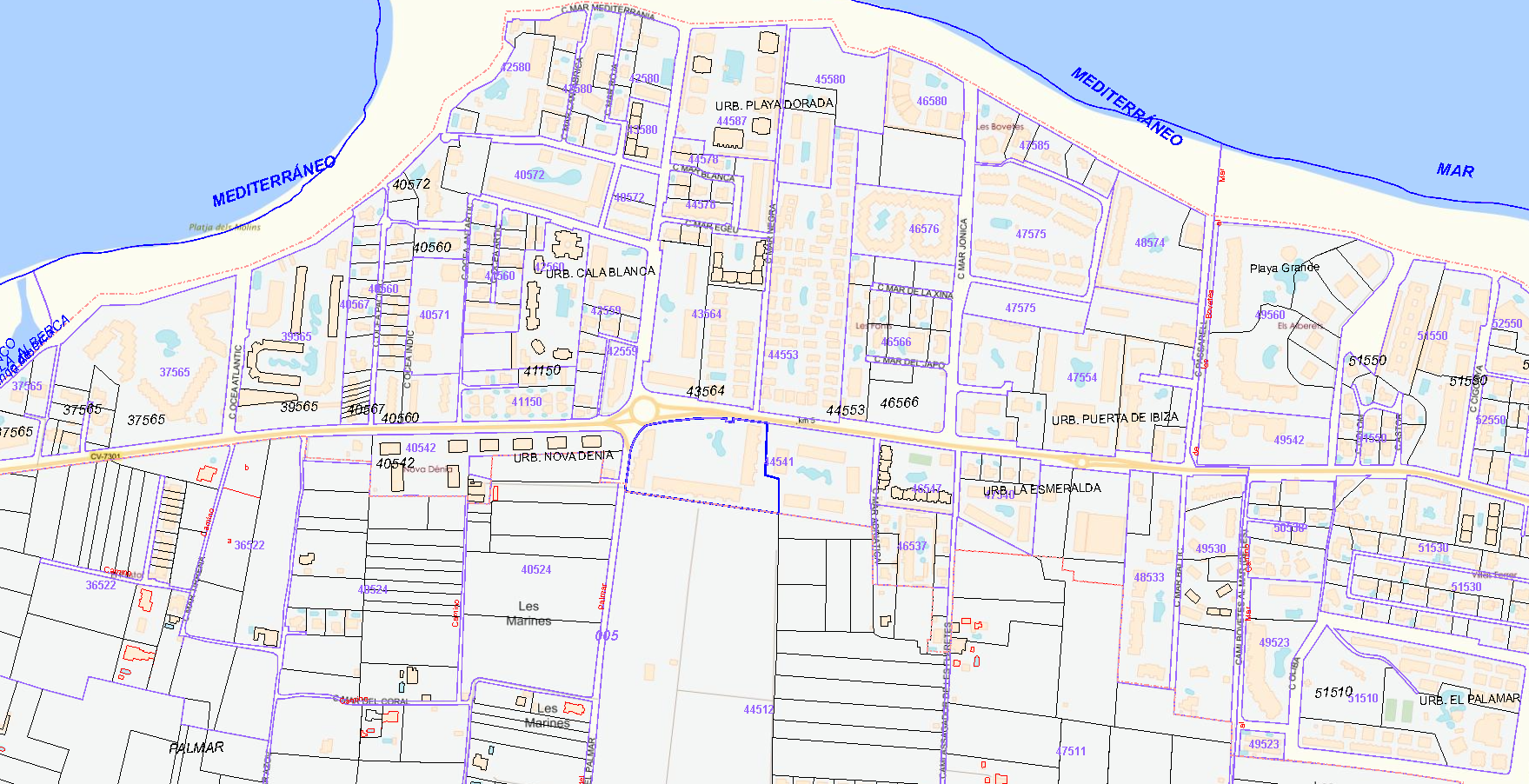
Task: Select parcel block 48574
Action: pyautogui.click(x=1148, y=243)
